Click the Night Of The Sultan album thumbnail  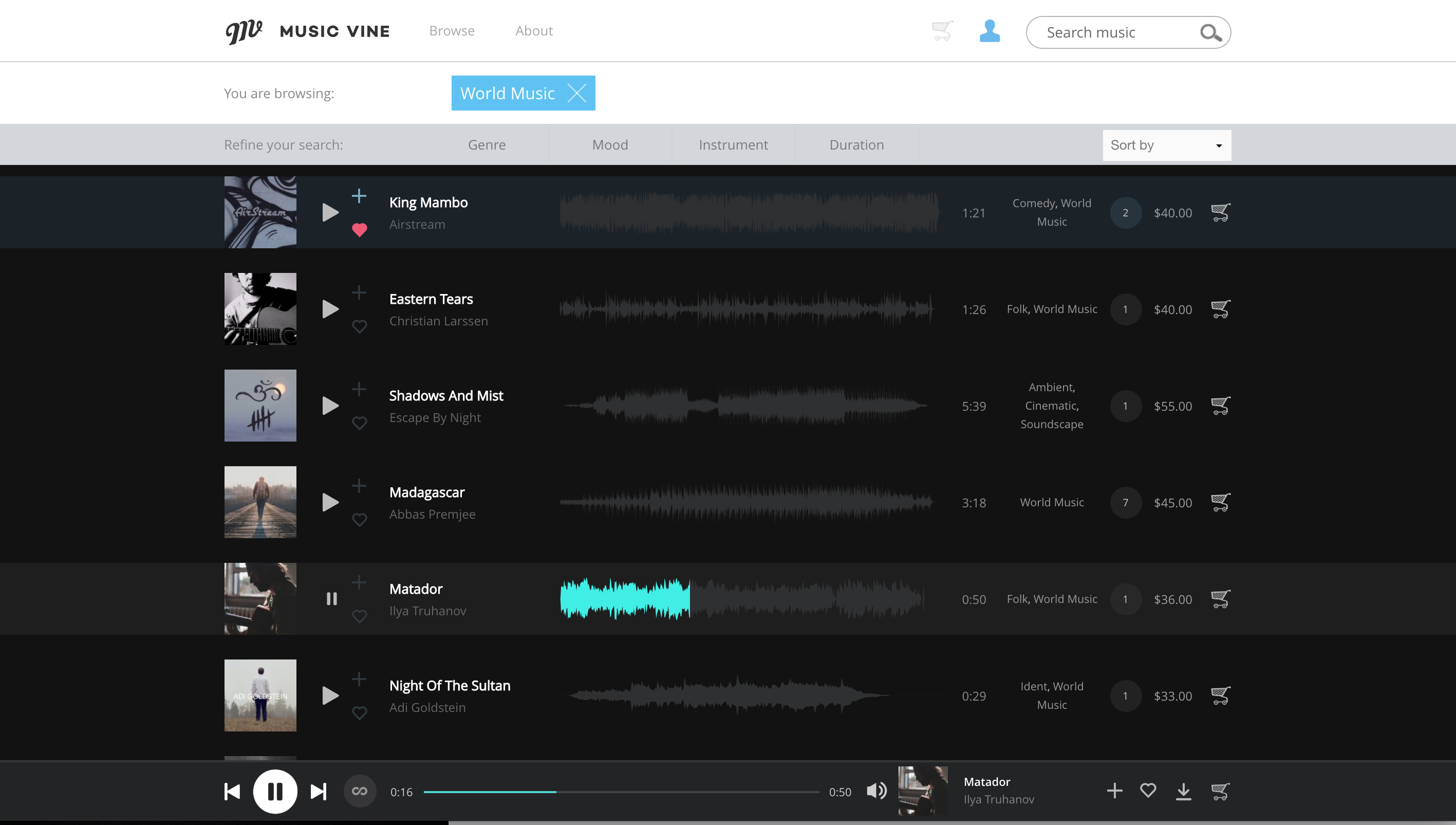pos(260,695)
